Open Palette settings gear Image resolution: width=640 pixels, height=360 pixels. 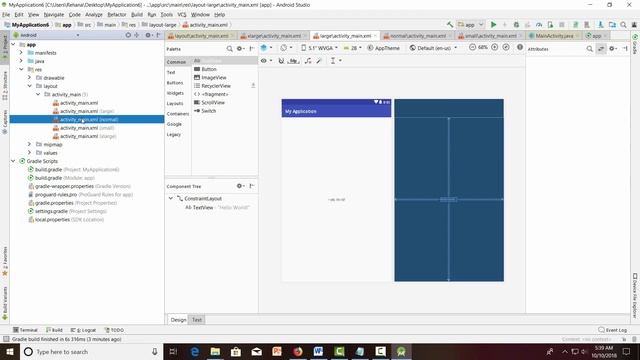[240, 49]
